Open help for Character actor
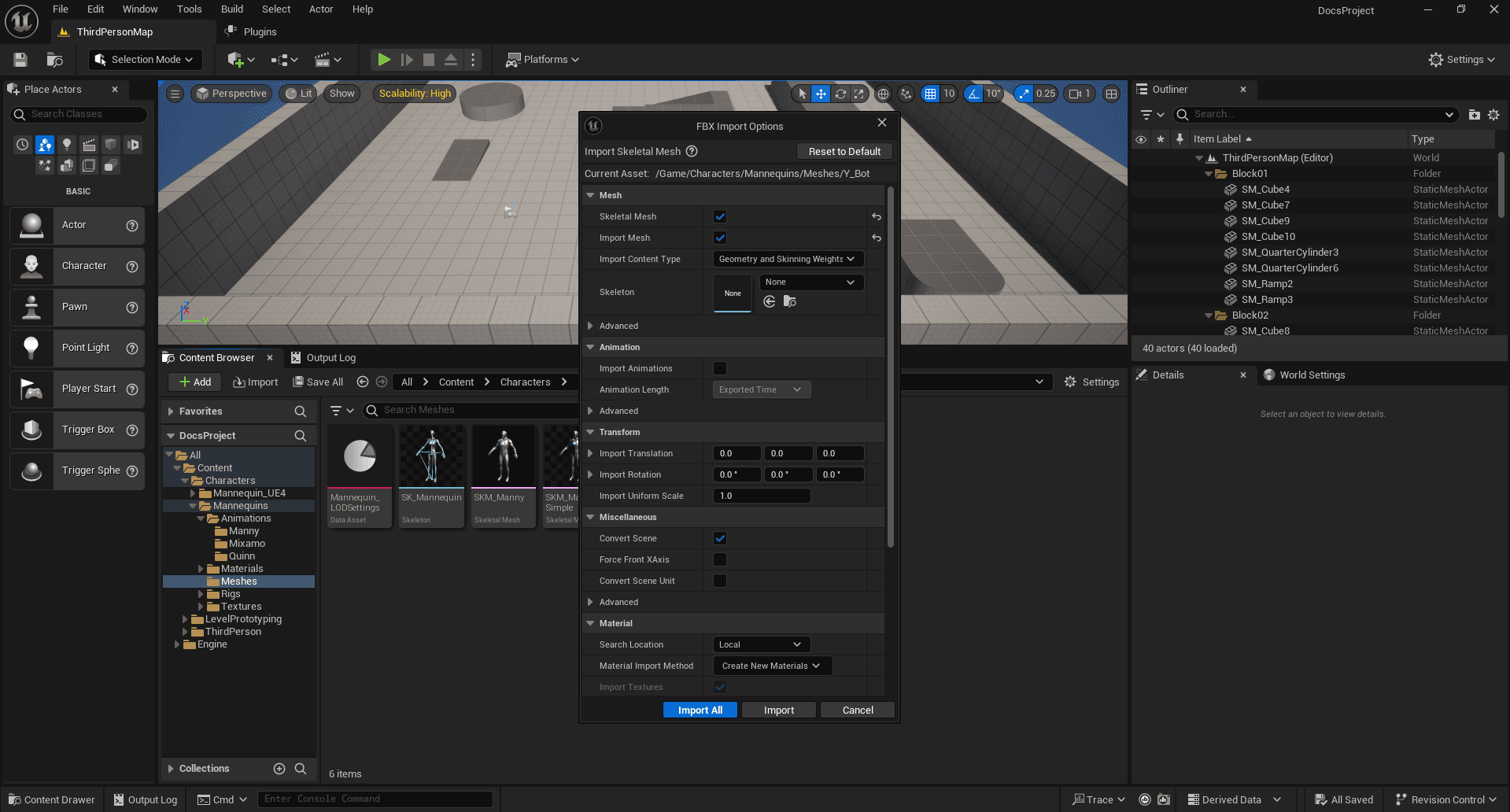The width and height of the screenshot is (1510, 812). click(x=132, y=267)
